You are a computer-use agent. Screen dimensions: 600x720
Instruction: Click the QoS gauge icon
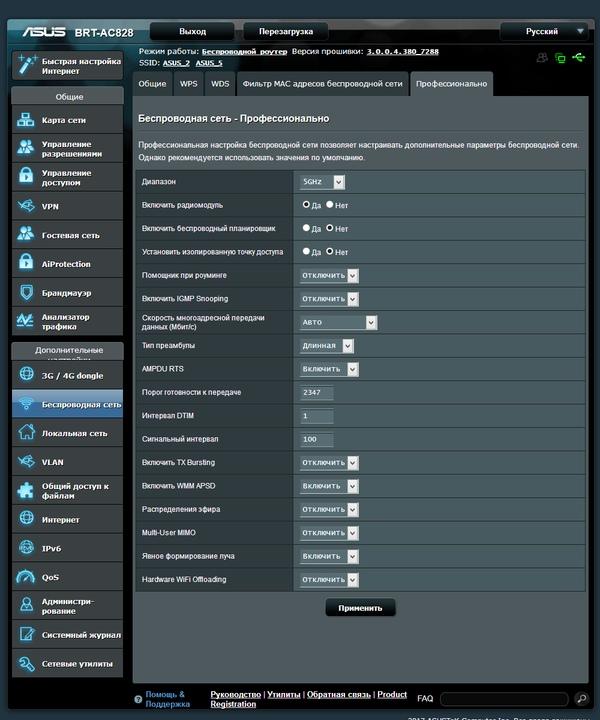pos(26,577)
